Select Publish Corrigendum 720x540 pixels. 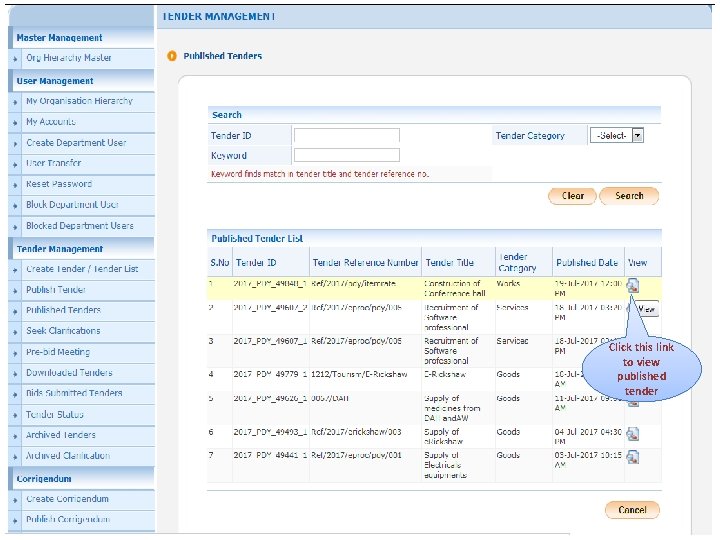pyautogui.click(x=68, y=520)
